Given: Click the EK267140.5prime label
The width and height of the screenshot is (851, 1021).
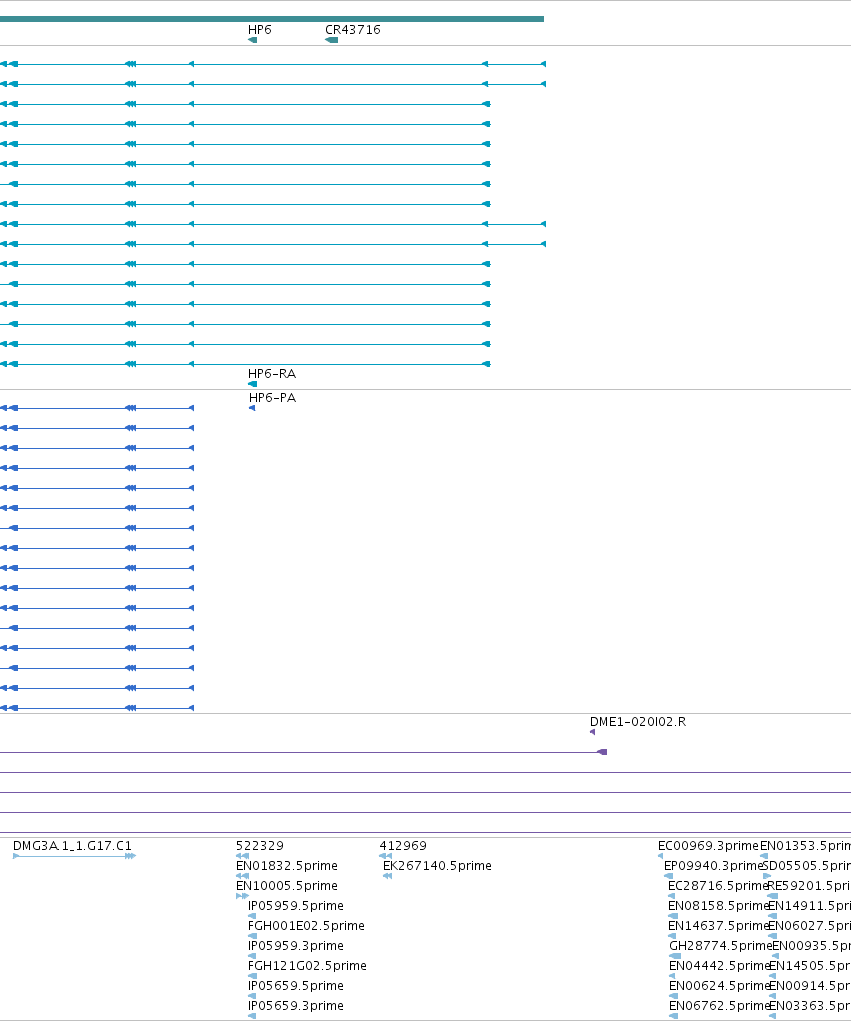Looking at the screenshot, I should (x=437, y=866).
